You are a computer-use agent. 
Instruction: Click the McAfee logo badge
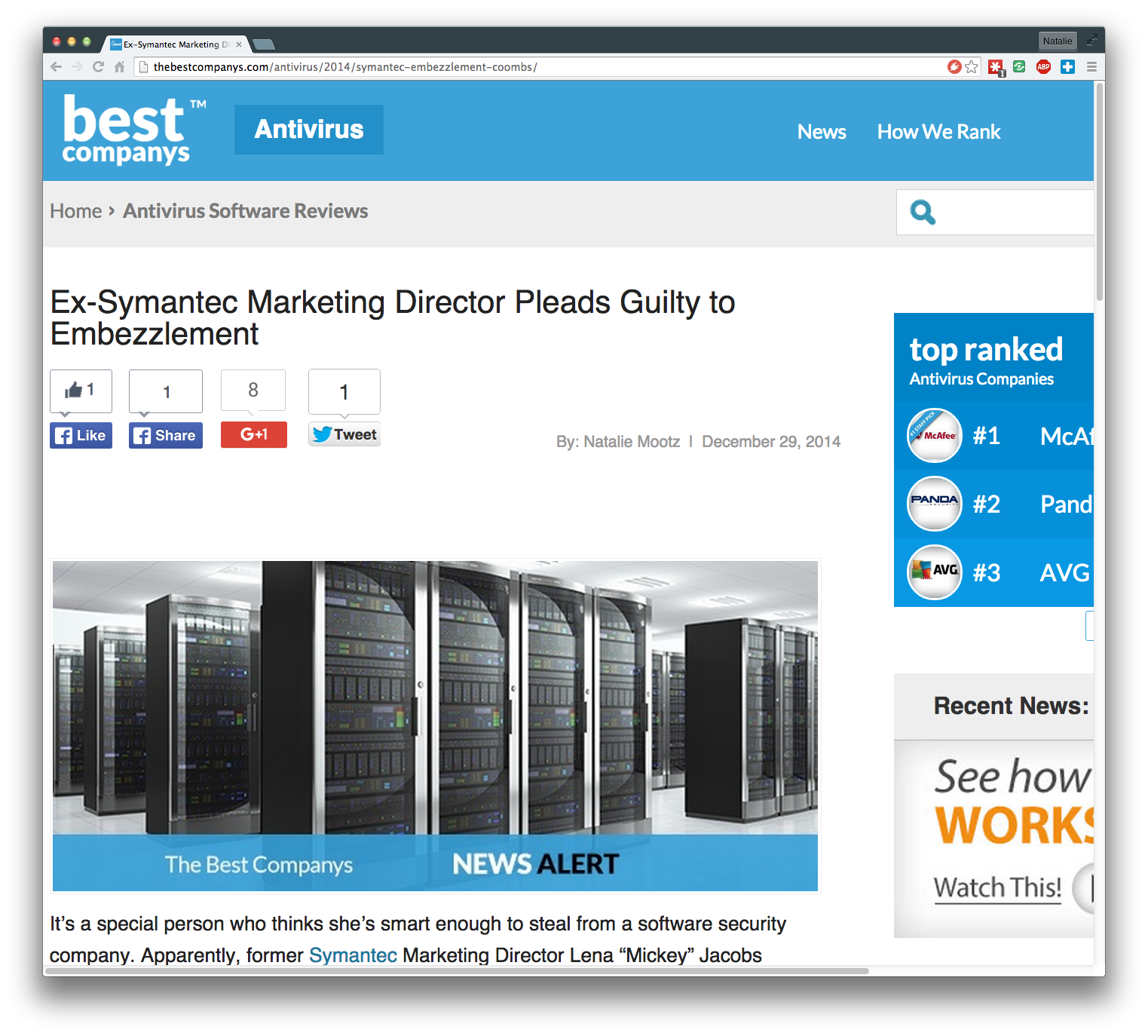tap(935, 436)
